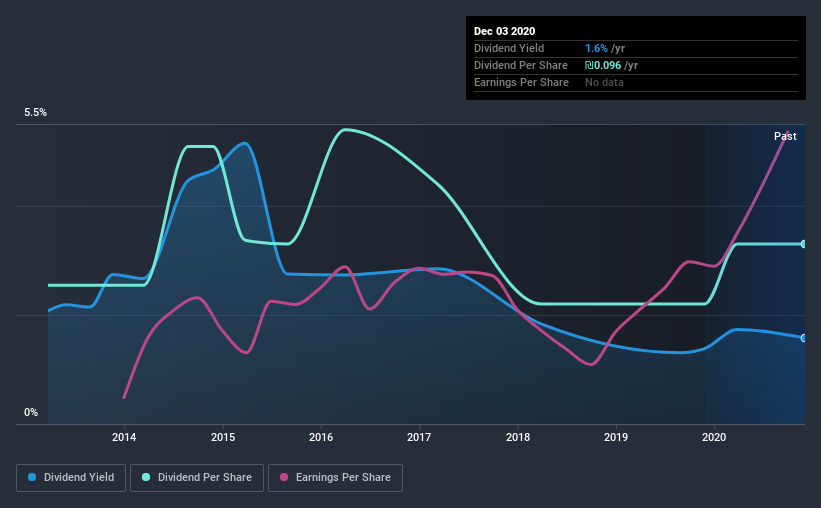The height and width of the screenshot is (508, 821).
Task: Click the 'Past' label in chart
Action: coord(785,136)
